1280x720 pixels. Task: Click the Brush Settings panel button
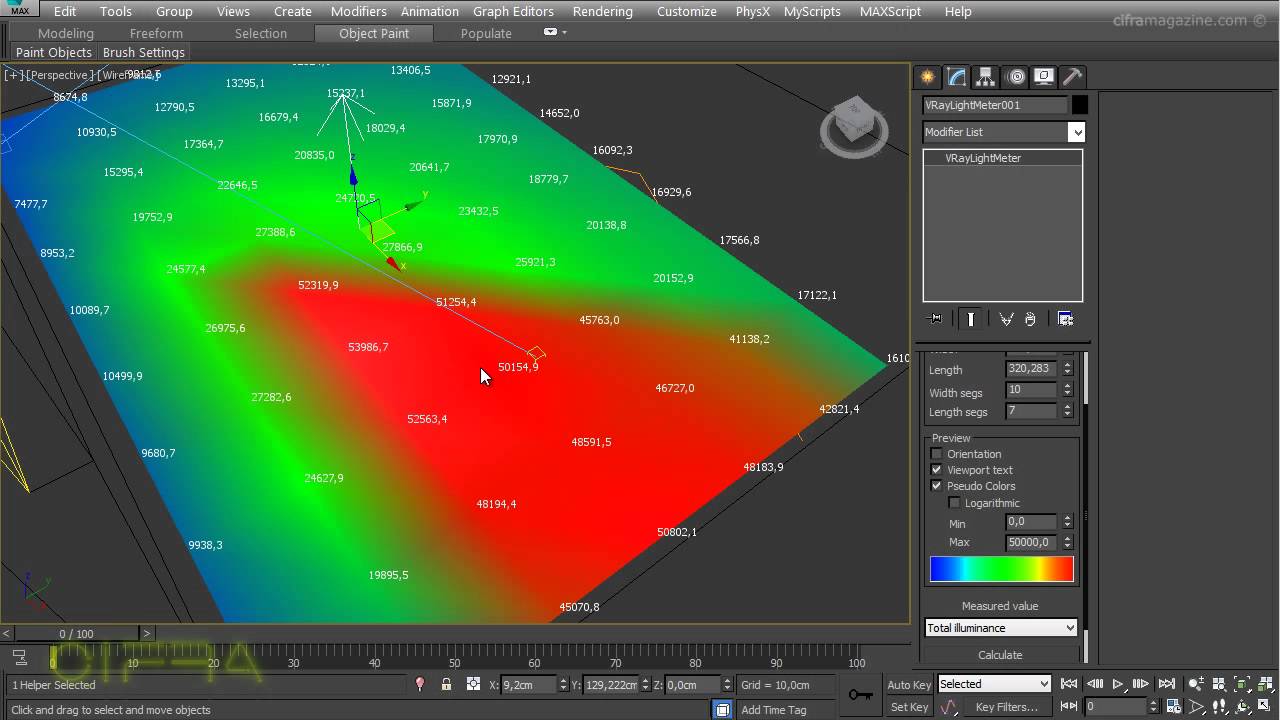[x=144, y=52]
